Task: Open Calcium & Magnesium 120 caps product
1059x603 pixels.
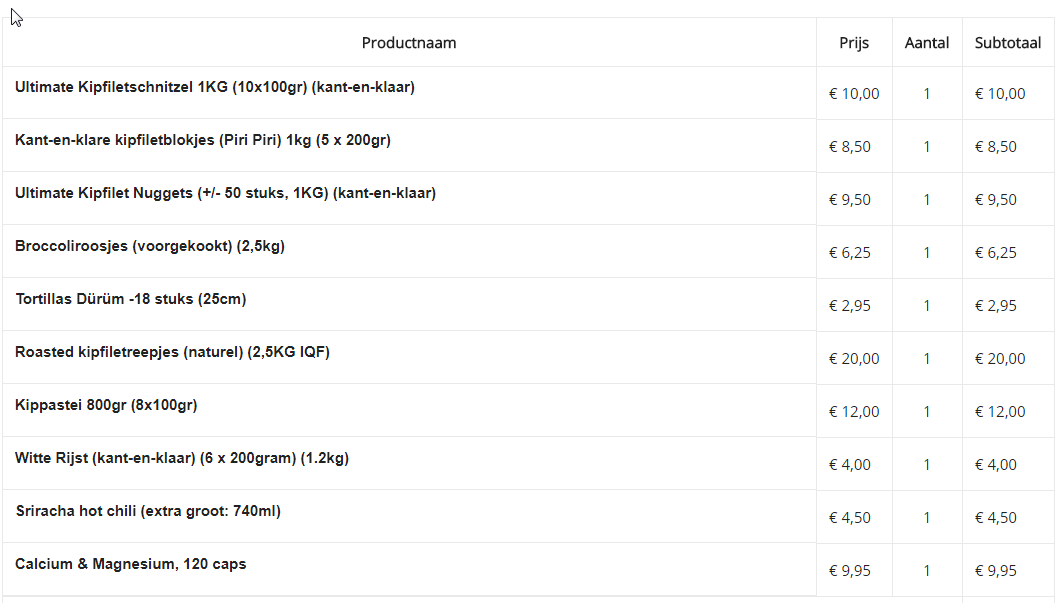Action: [131, 564]
